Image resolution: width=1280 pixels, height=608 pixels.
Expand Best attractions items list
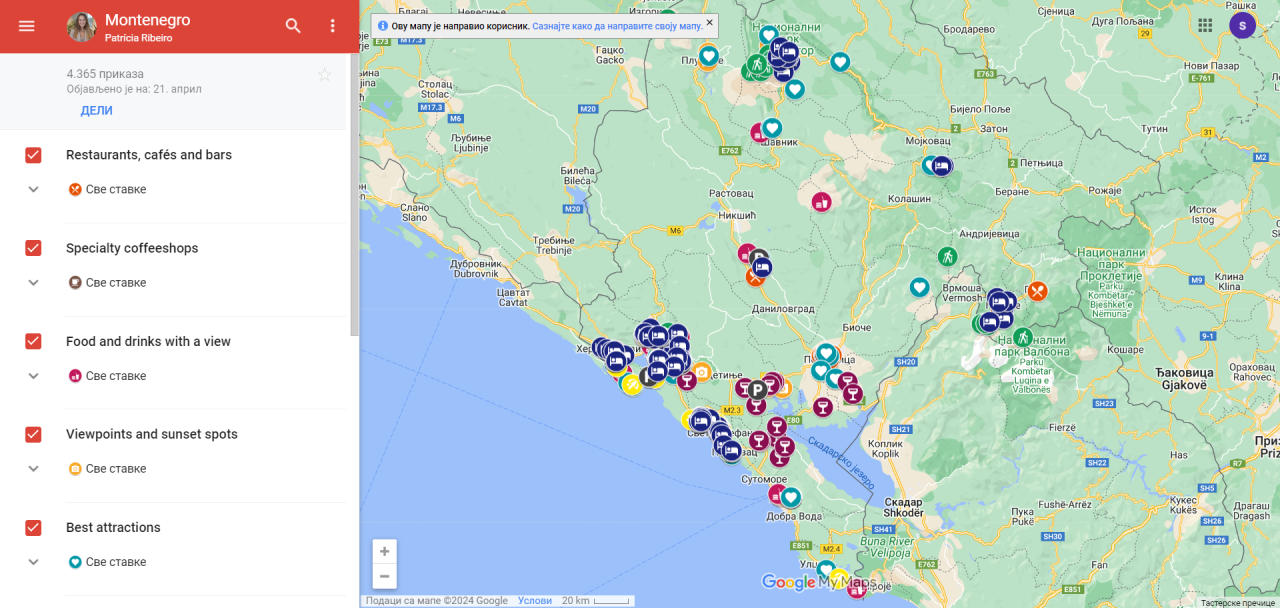click(33, 562)
